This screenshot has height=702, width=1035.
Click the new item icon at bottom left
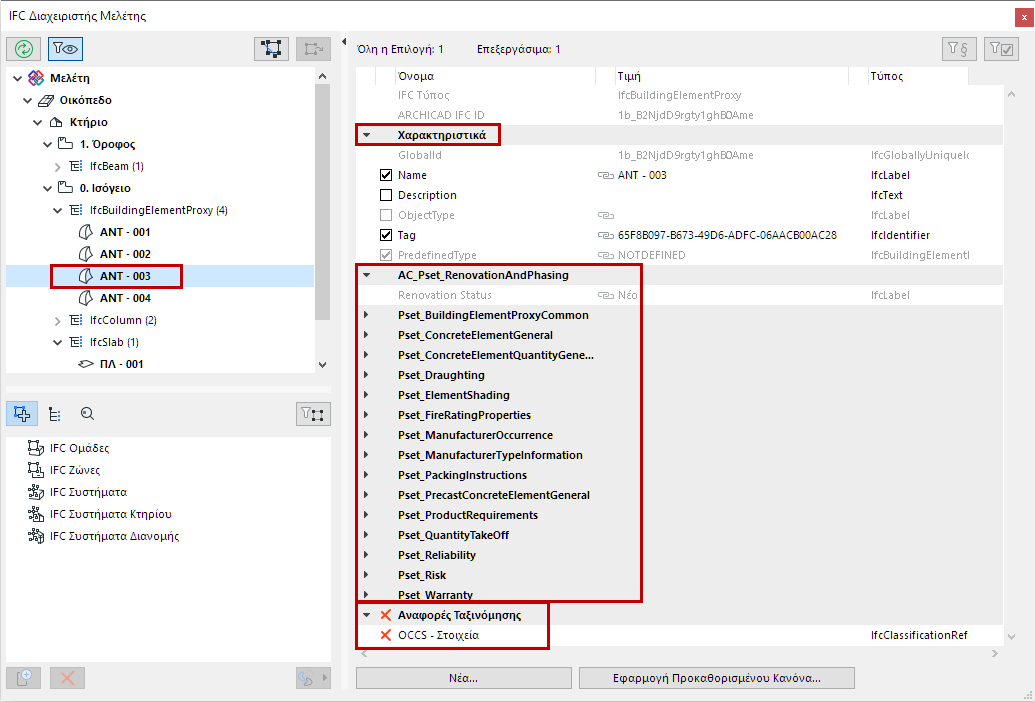[24, 678]
